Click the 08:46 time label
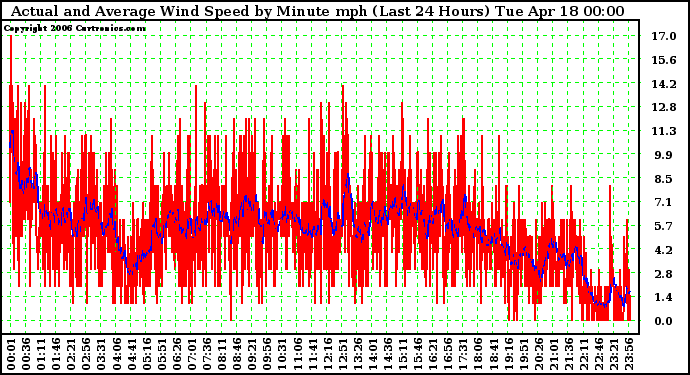690x375 pixels. (x=237, y=354)
